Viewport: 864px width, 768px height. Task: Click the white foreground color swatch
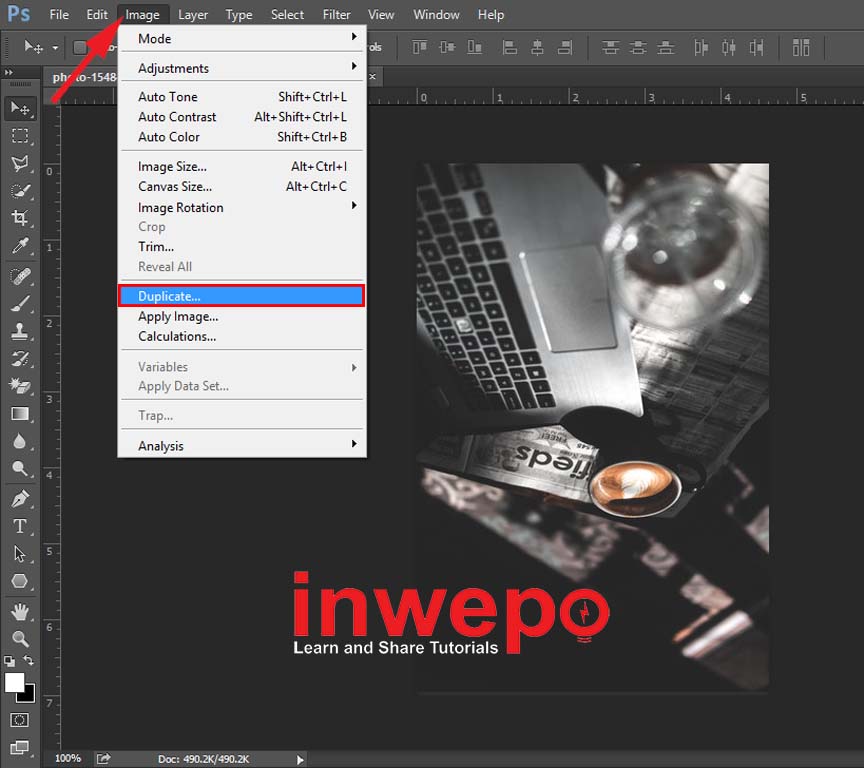click(14, 682)
